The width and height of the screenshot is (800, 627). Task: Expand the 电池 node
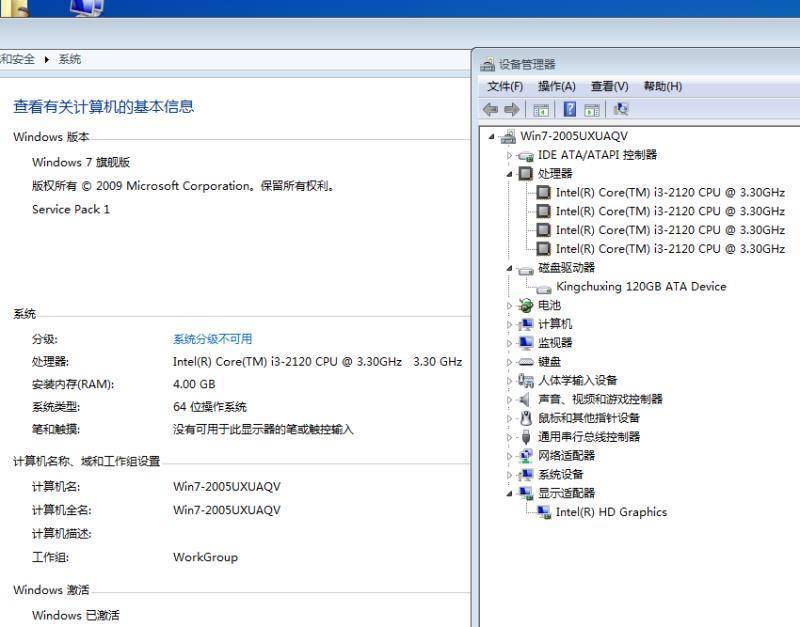(x=509, y=306)
